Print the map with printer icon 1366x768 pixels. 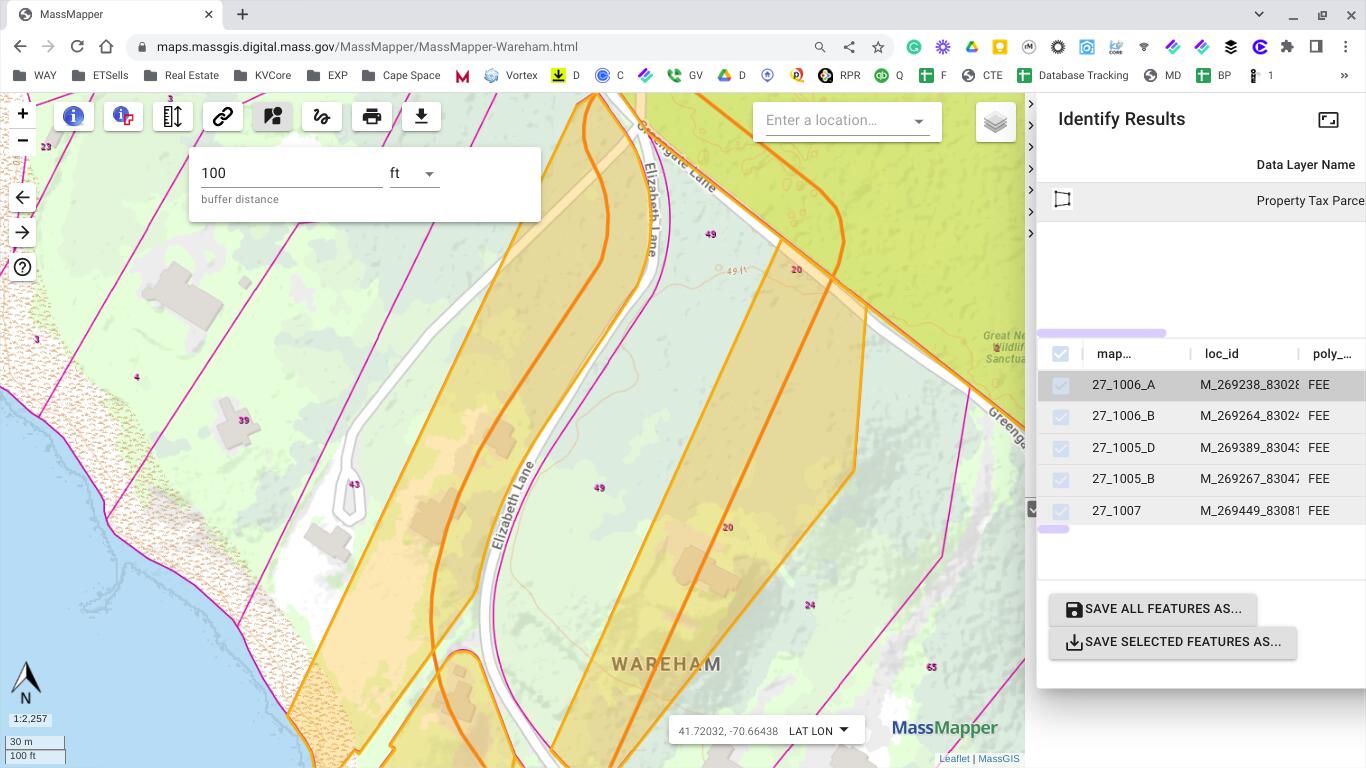[371, 116]
